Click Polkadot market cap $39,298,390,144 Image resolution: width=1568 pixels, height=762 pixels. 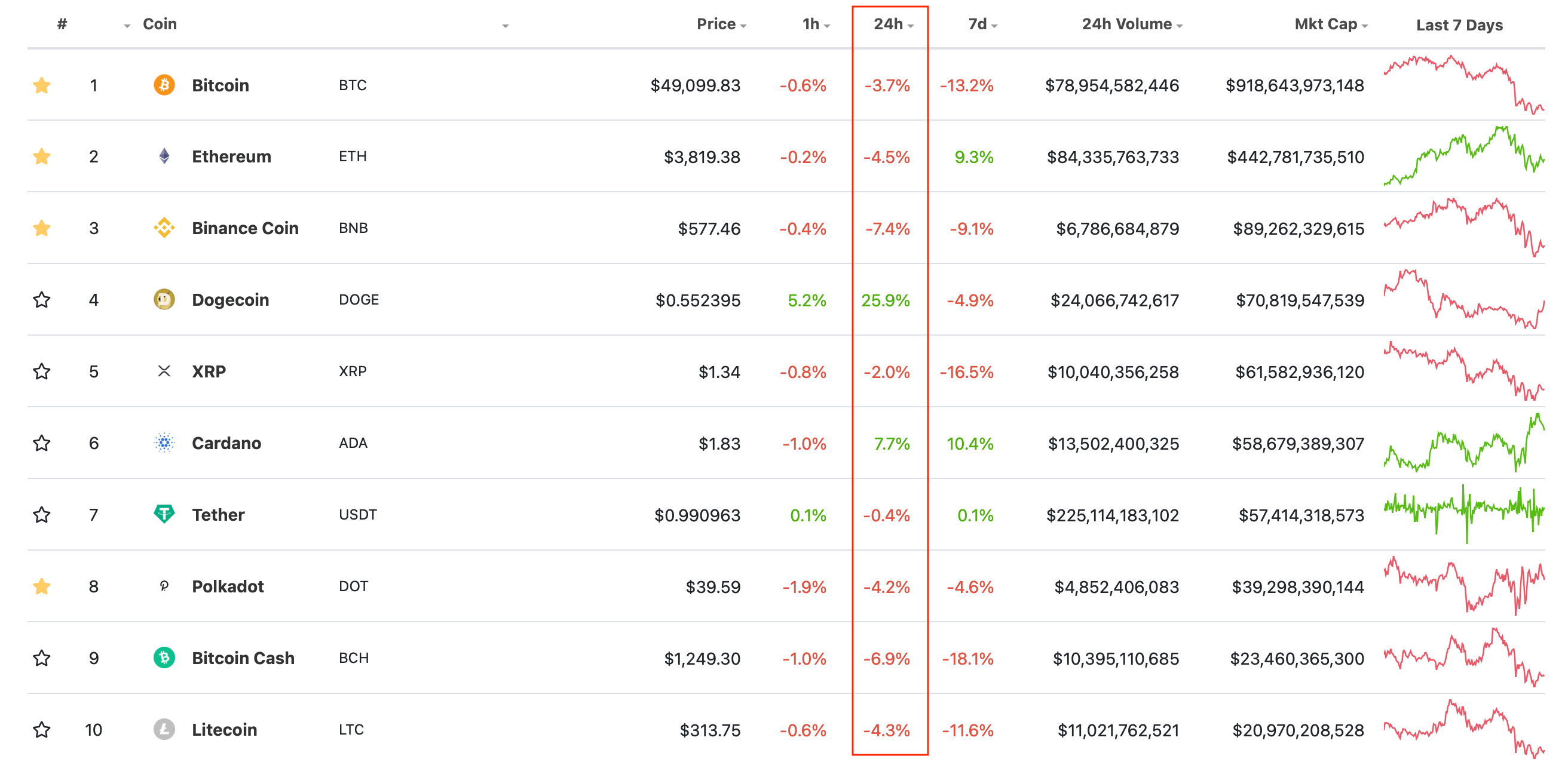click(1298, 587)
